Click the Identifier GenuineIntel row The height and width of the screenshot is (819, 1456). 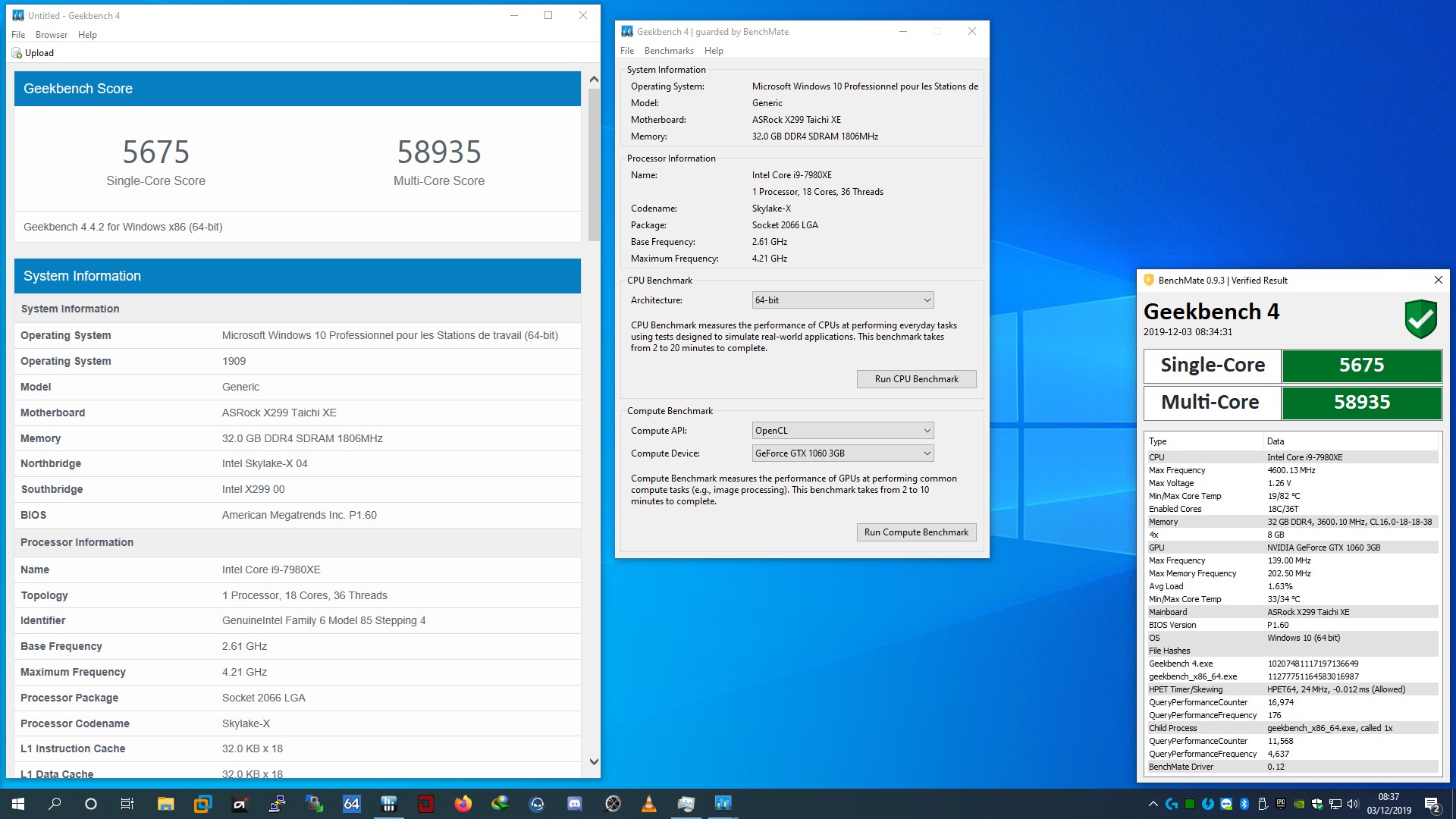297,620
